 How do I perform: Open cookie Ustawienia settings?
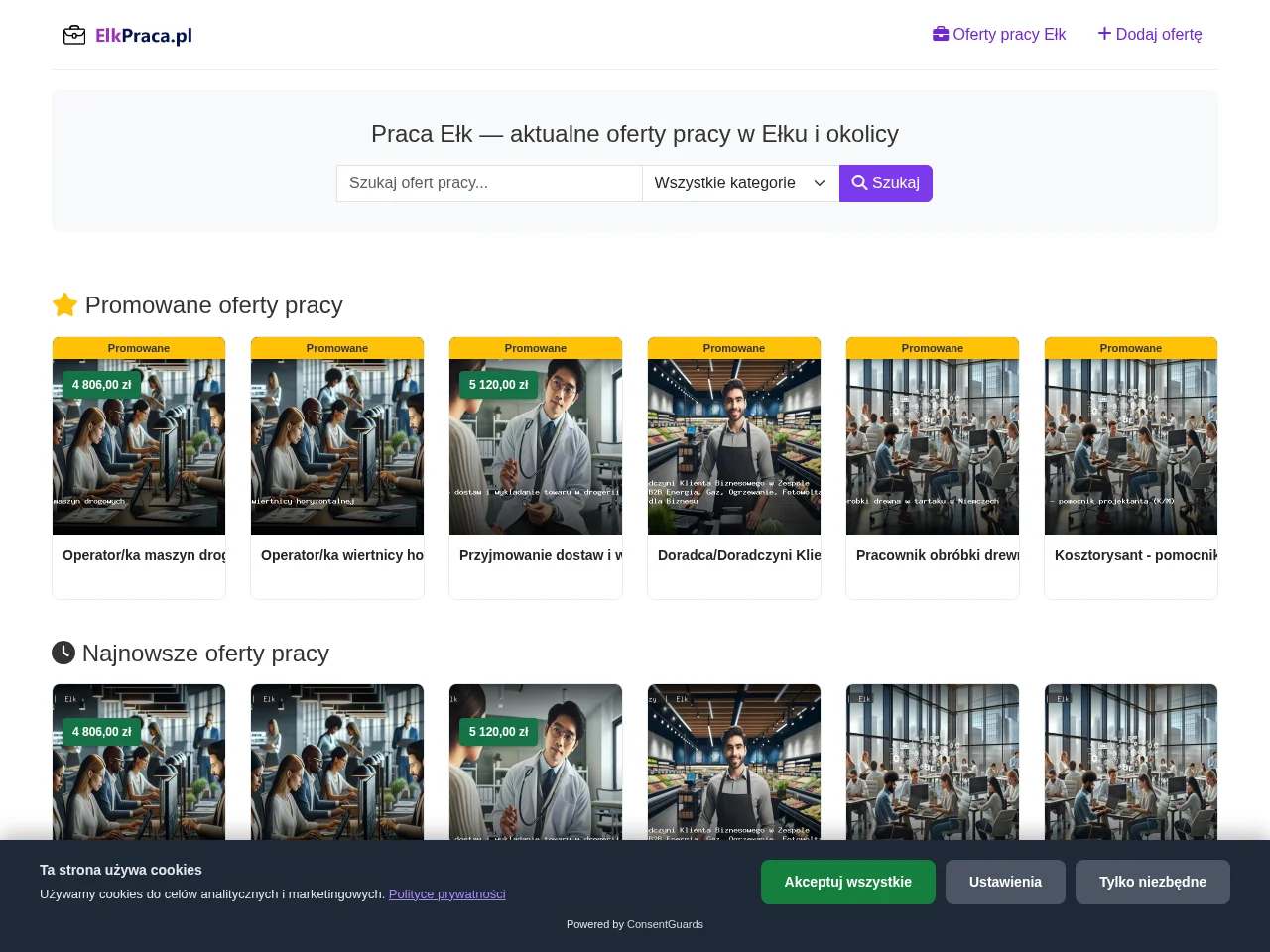pos(1005,882)
